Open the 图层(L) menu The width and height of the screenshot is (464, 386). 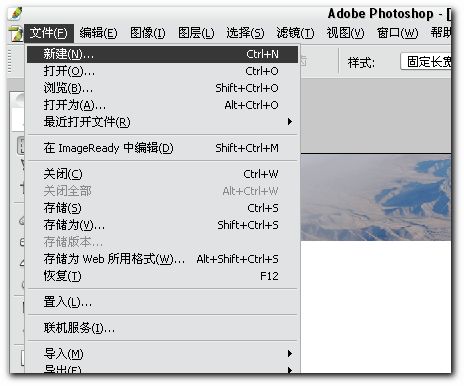[196, 33]
